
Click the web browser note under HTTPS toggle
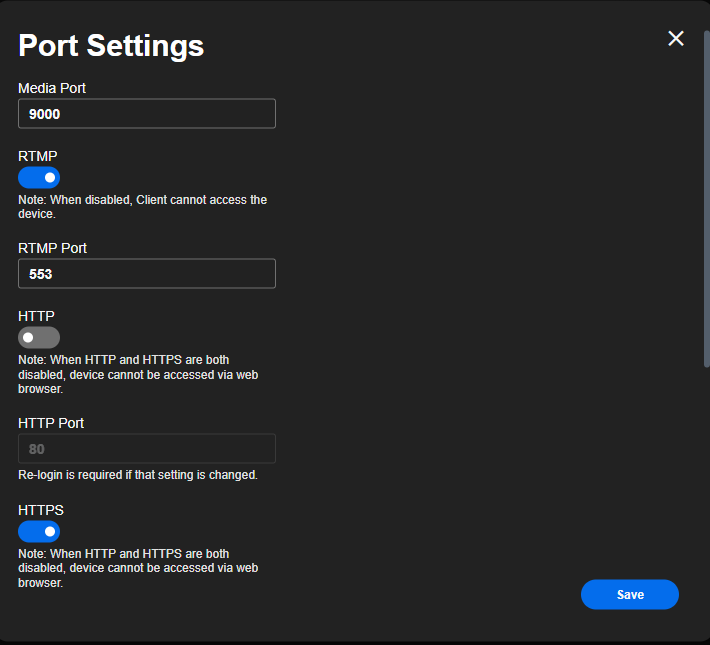point(137,568)
